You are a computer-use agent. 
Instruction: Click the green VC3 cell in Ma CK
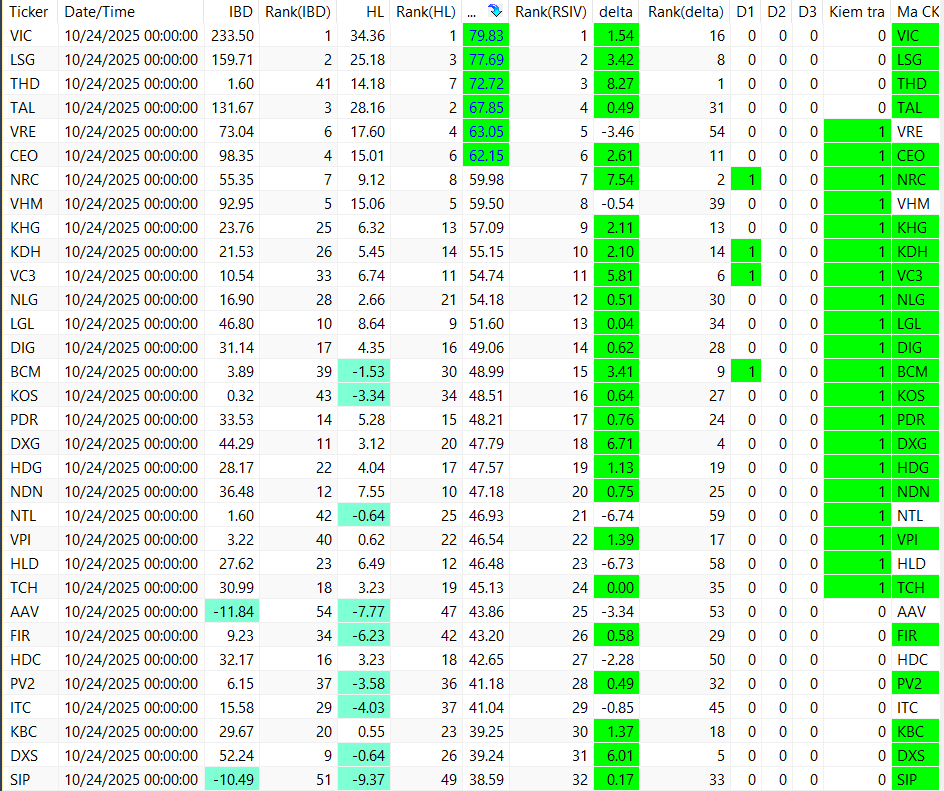click(x=915, y=276)
